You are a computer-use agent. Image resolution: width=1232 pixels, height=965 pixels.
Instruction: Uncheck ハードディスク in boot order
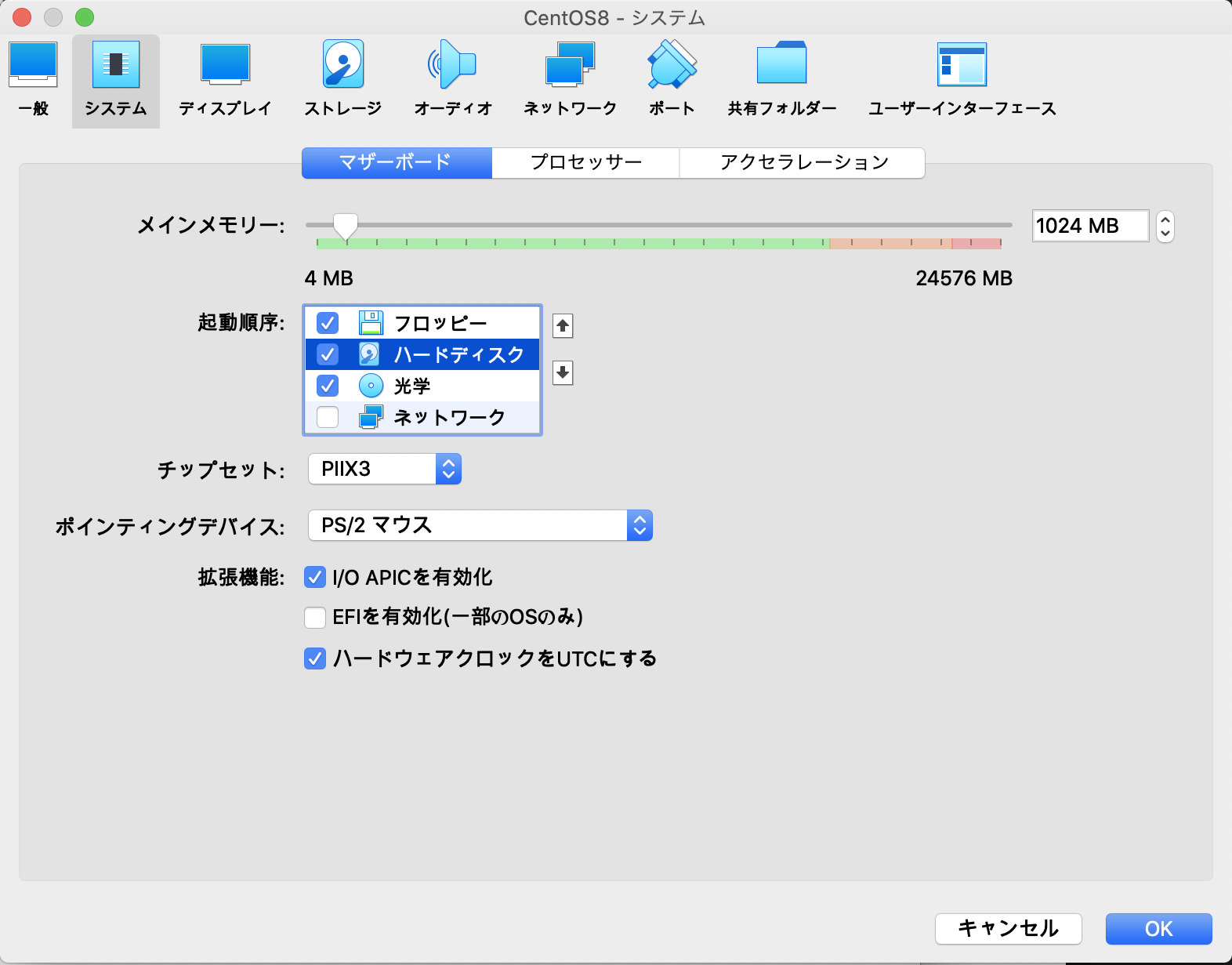click(328, 354)
